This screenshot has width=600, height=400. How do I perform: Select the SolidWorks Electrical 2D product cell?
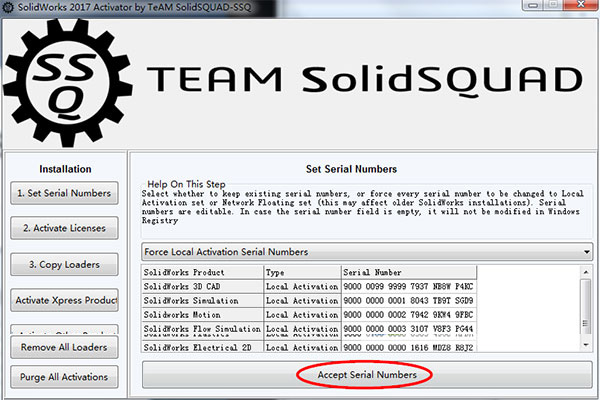point(202,347)
